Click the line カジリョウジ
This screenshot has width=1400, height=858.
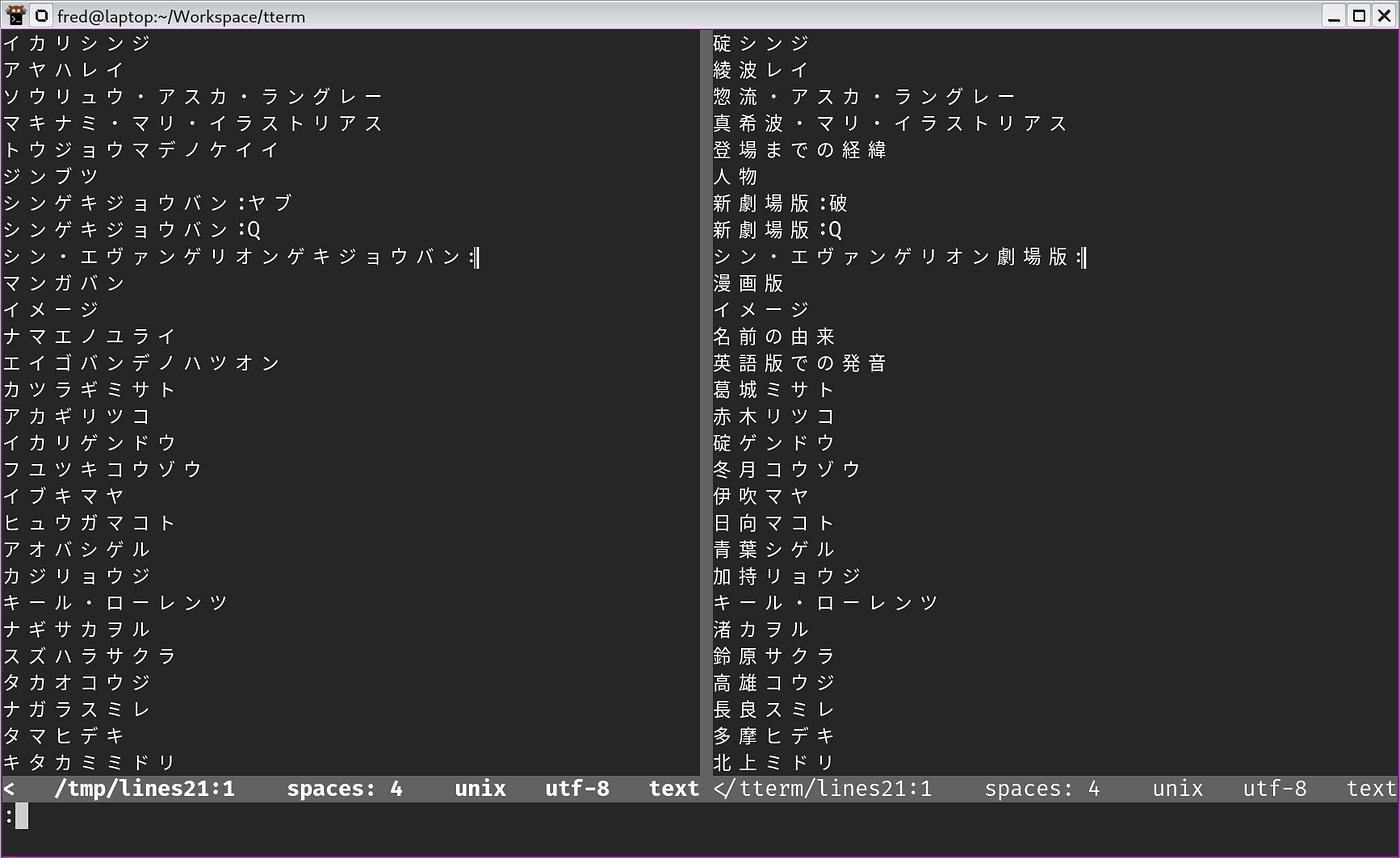[x=76, y=576]
